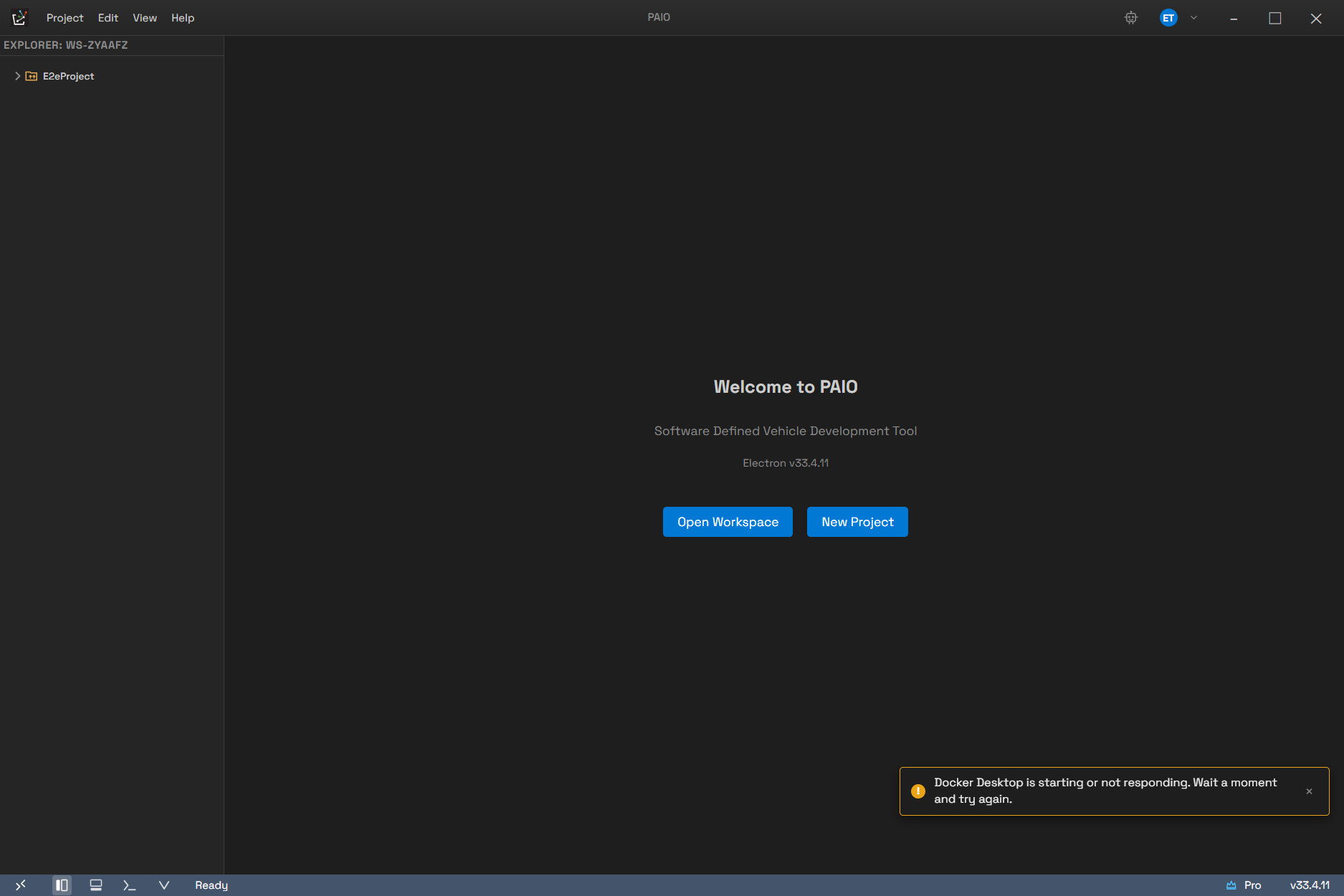Click the E2eProject folder icon
Viewport: 1344px width, 896px height.
tap(32, 76)
